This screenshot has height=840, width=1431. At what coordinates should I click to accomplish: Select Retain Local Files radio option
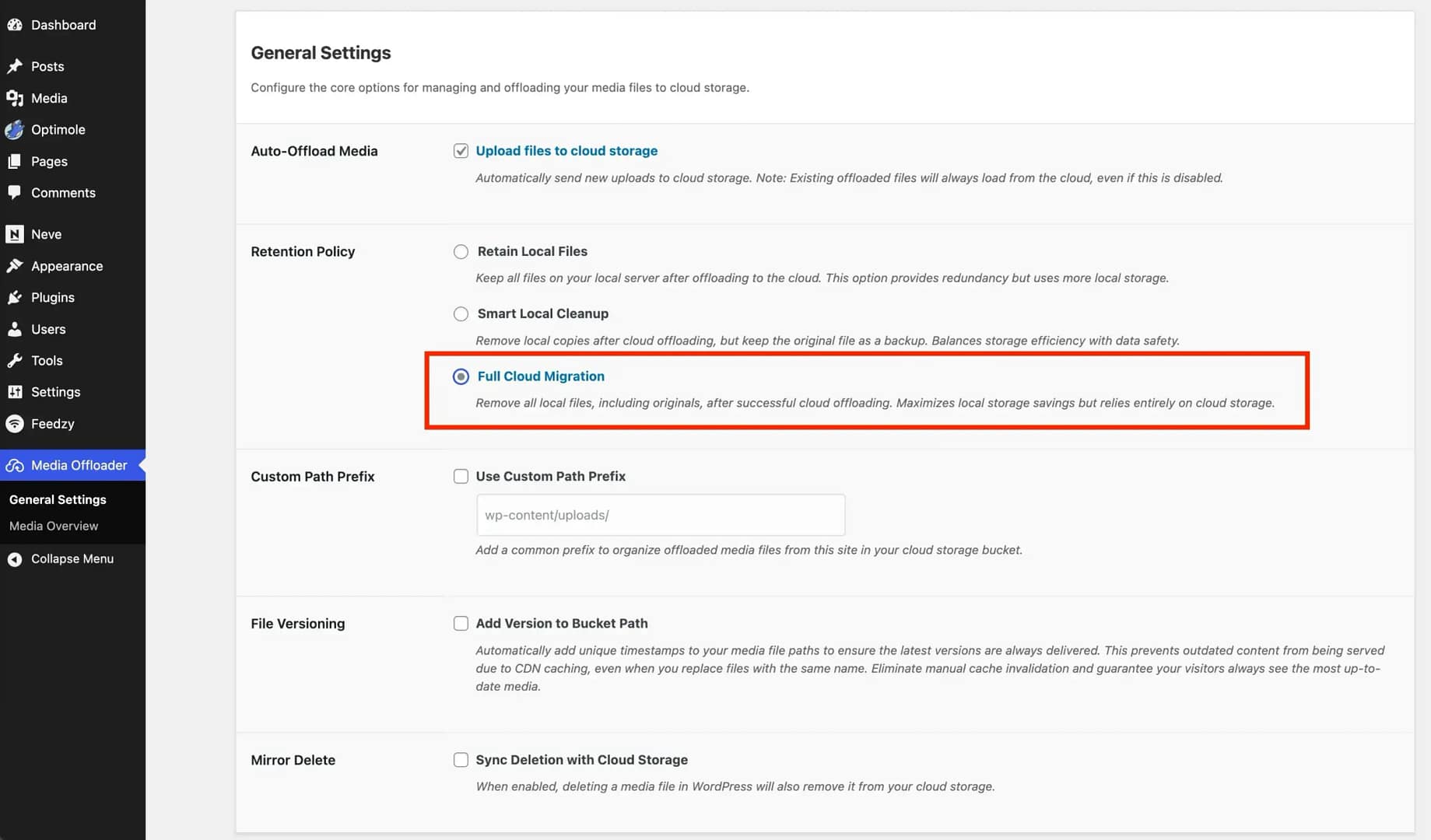coord(461,252)
